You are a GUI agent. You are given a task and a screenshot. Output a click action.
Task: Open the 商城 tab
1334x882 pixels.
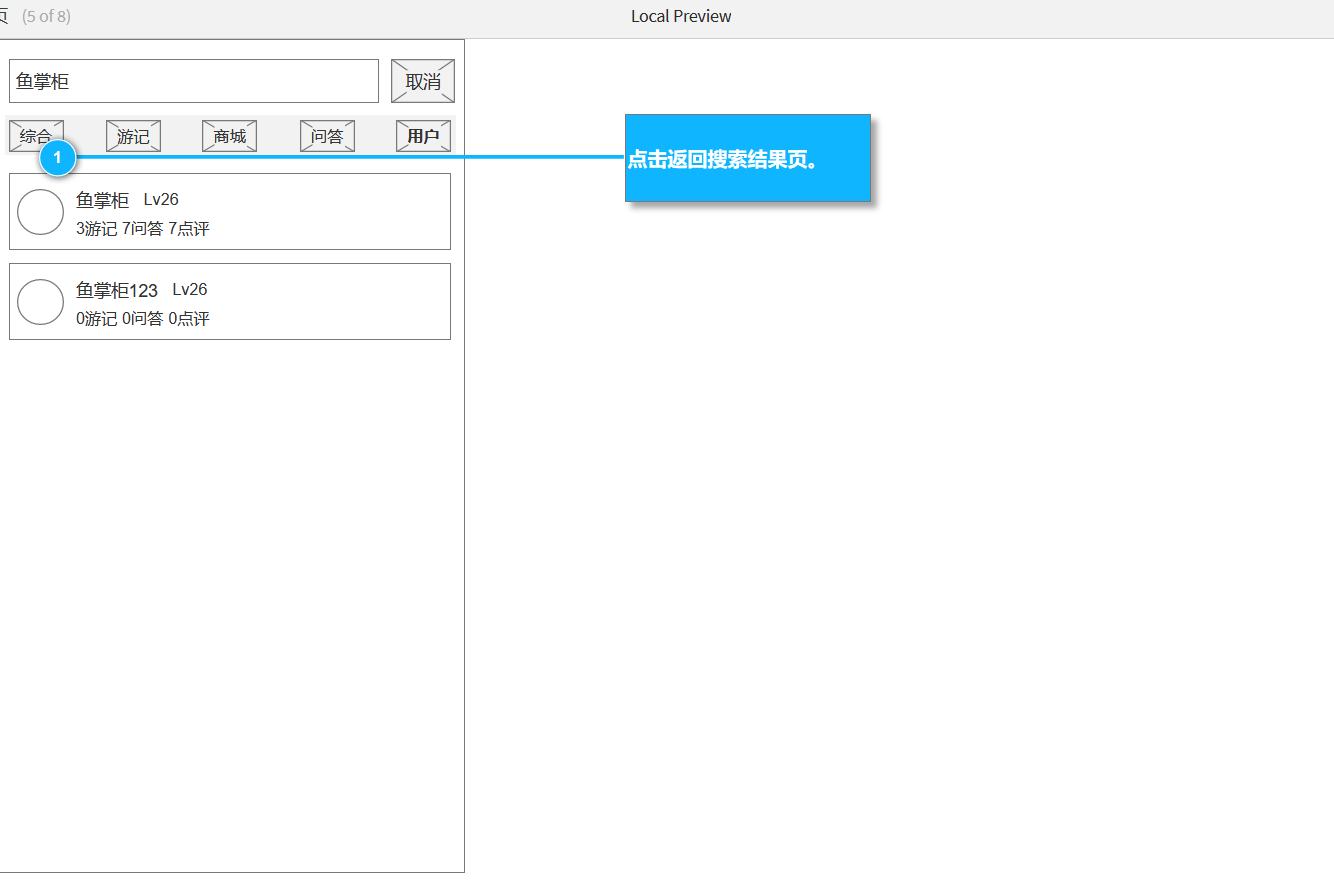(x=230, y=136)
